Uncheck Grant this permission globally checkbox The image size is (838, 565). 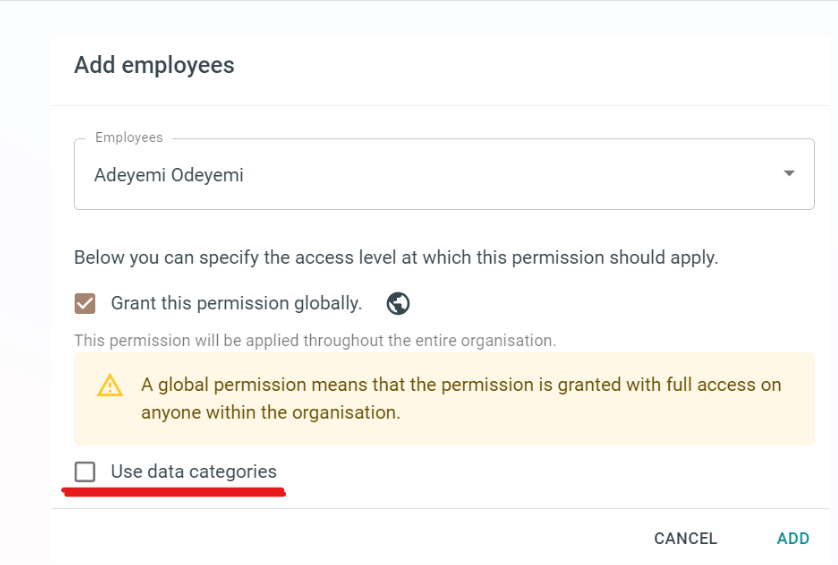85,303
